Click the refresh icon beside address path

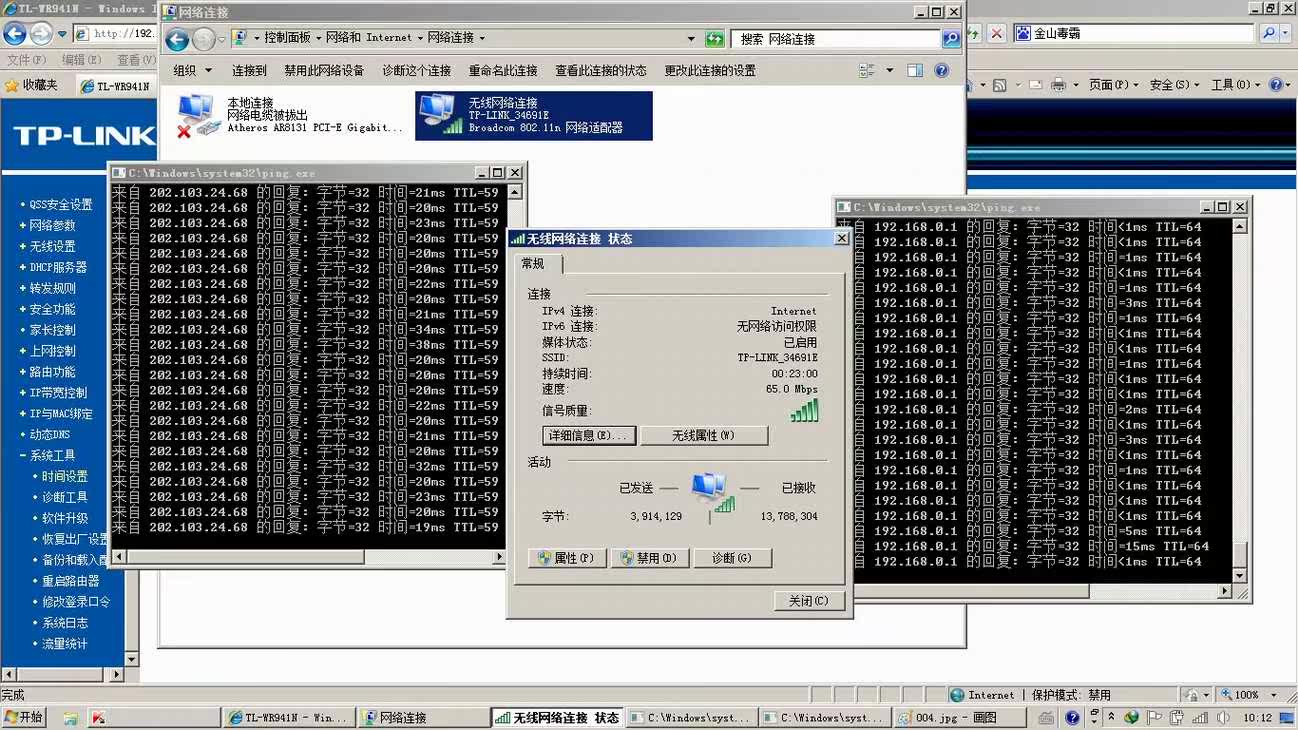click(714, 39)
